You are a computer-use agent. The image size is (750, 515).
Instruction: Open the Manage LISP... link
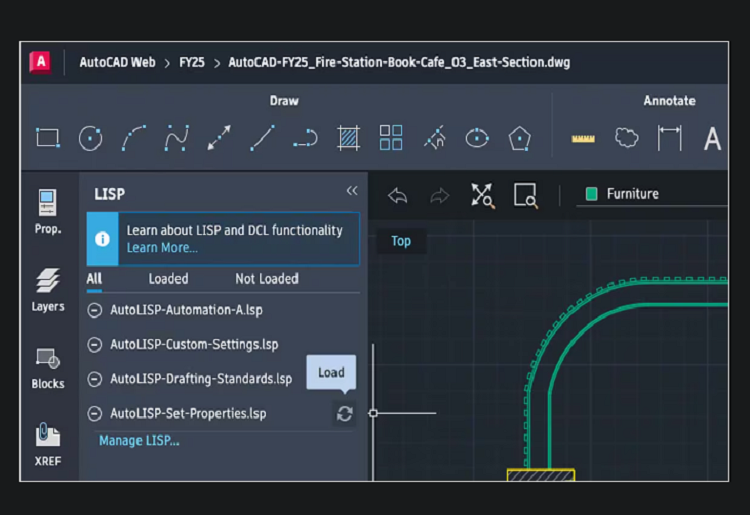(x=139, y=441)
